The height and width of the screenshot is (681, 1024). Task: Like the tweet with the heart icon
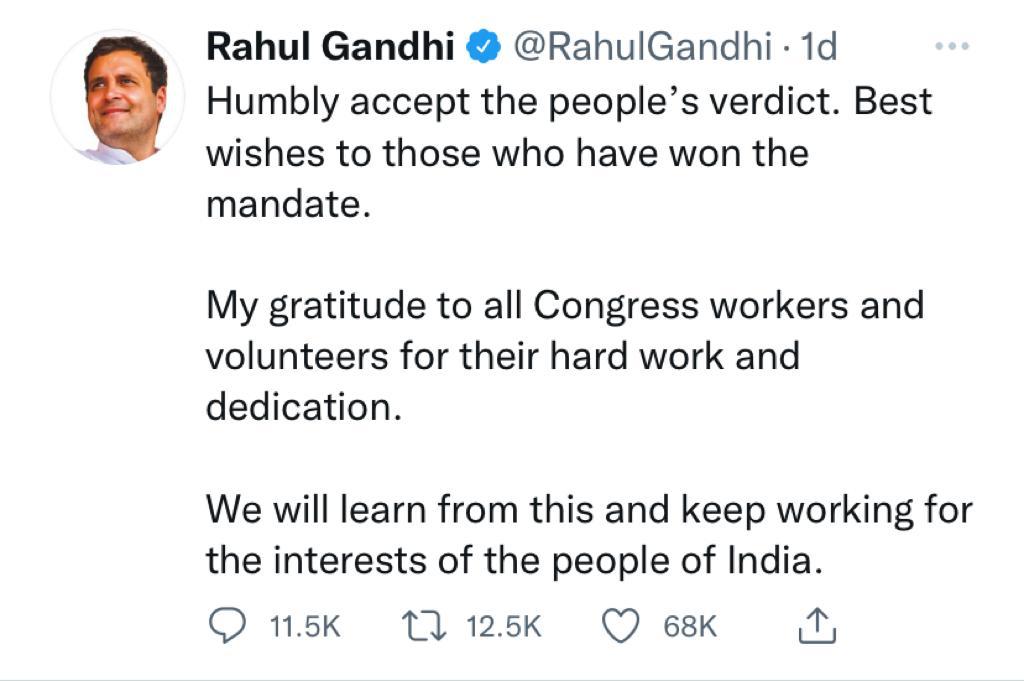tap(620, 626)
